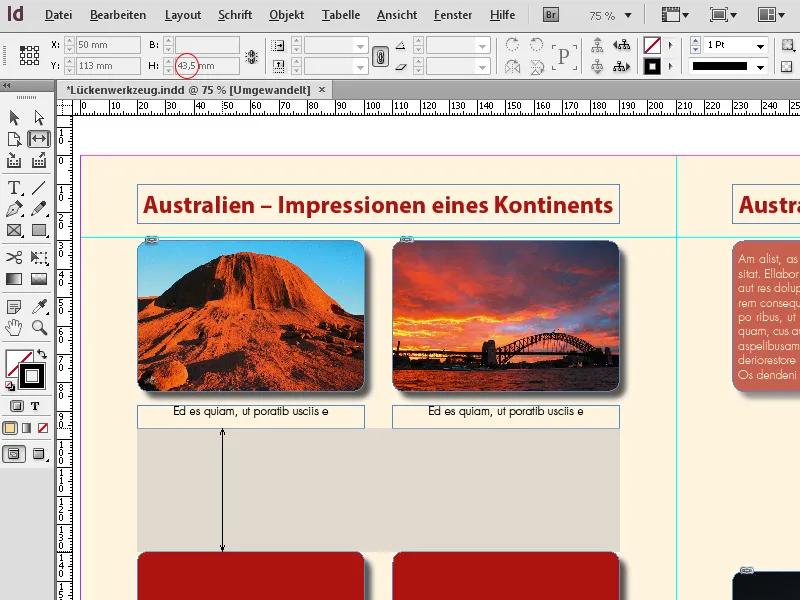Click the stroke swatch in the toolbox
Screen dimensions: 800x600
click(32, 377)
